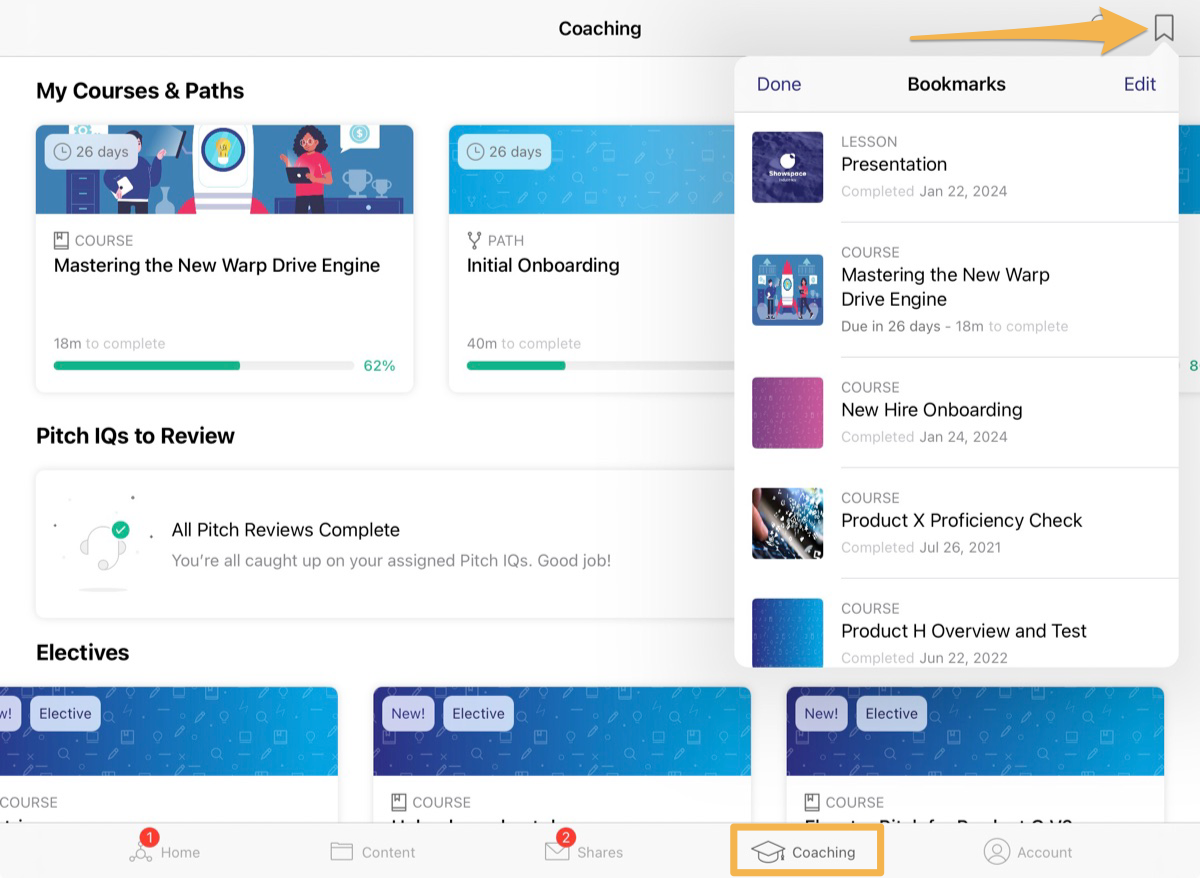Switch to the Home tab
This screenshot has height=878, width=1200.
[x=163, y=851]
